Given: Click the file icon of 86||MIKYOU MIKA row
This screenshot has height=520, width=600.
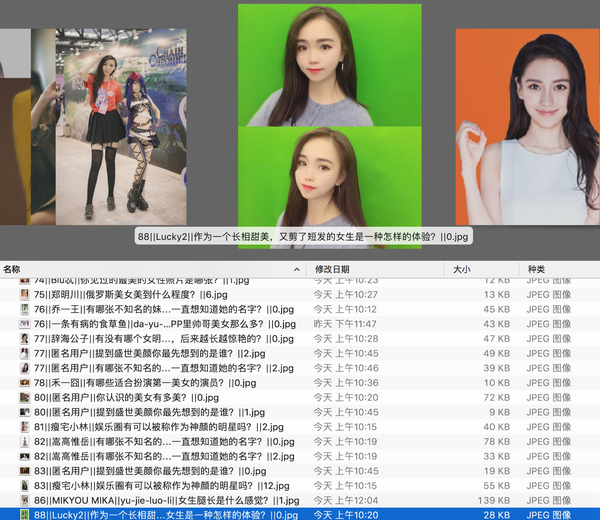Looking at the screenshot, I should click(24, 500).
